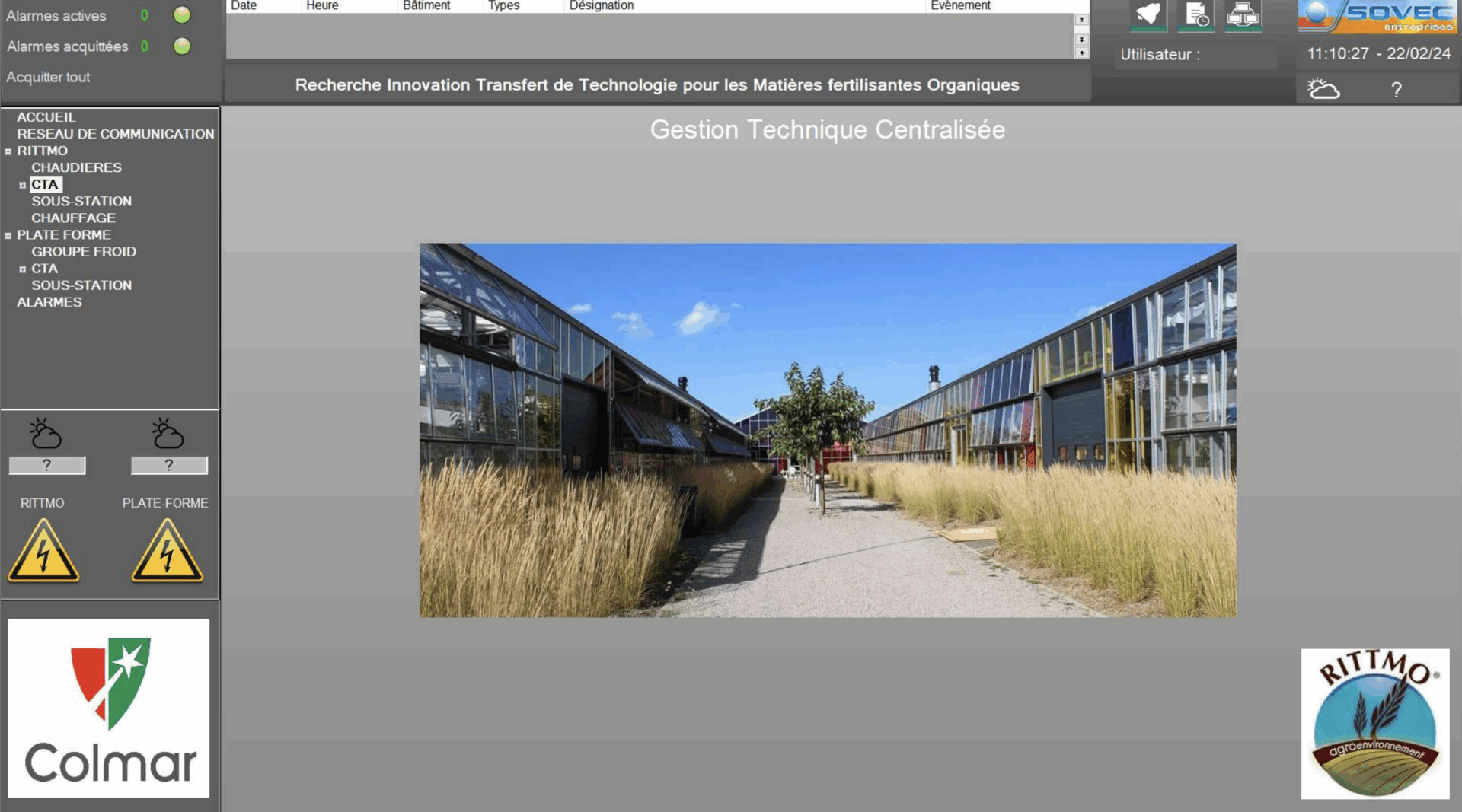The image size is (1462, 812).
Task: Click the weather icon beside the clock
Action: click(x=1323, y=89)
